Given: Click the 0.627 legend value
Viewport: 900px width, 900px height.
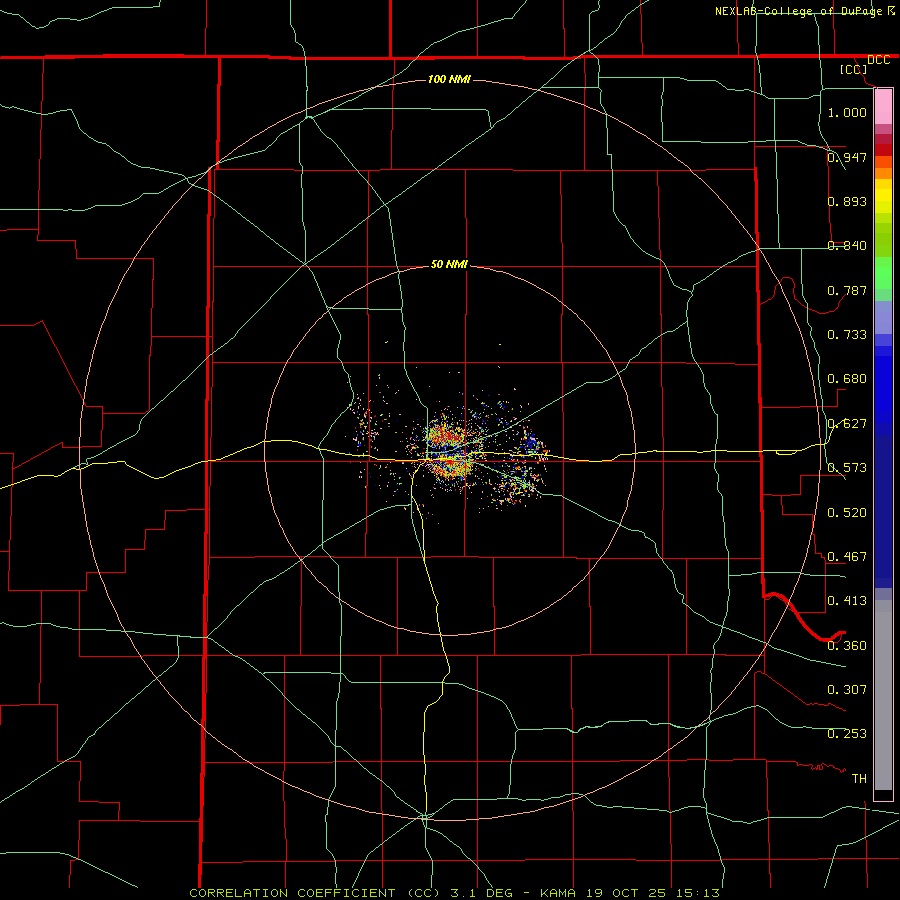Looking at the screenshot, I should pos(847,424).
